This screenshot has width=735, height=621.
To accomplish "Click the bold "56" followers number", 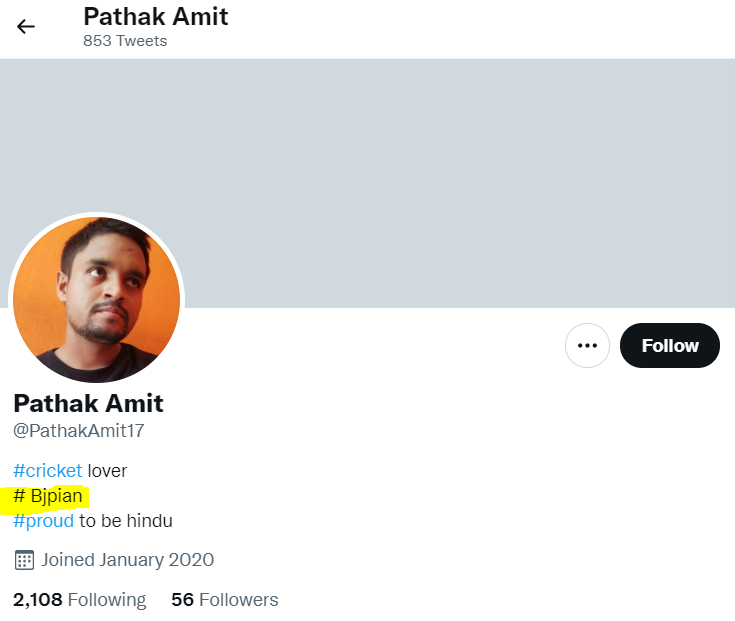I will point(182,600).
